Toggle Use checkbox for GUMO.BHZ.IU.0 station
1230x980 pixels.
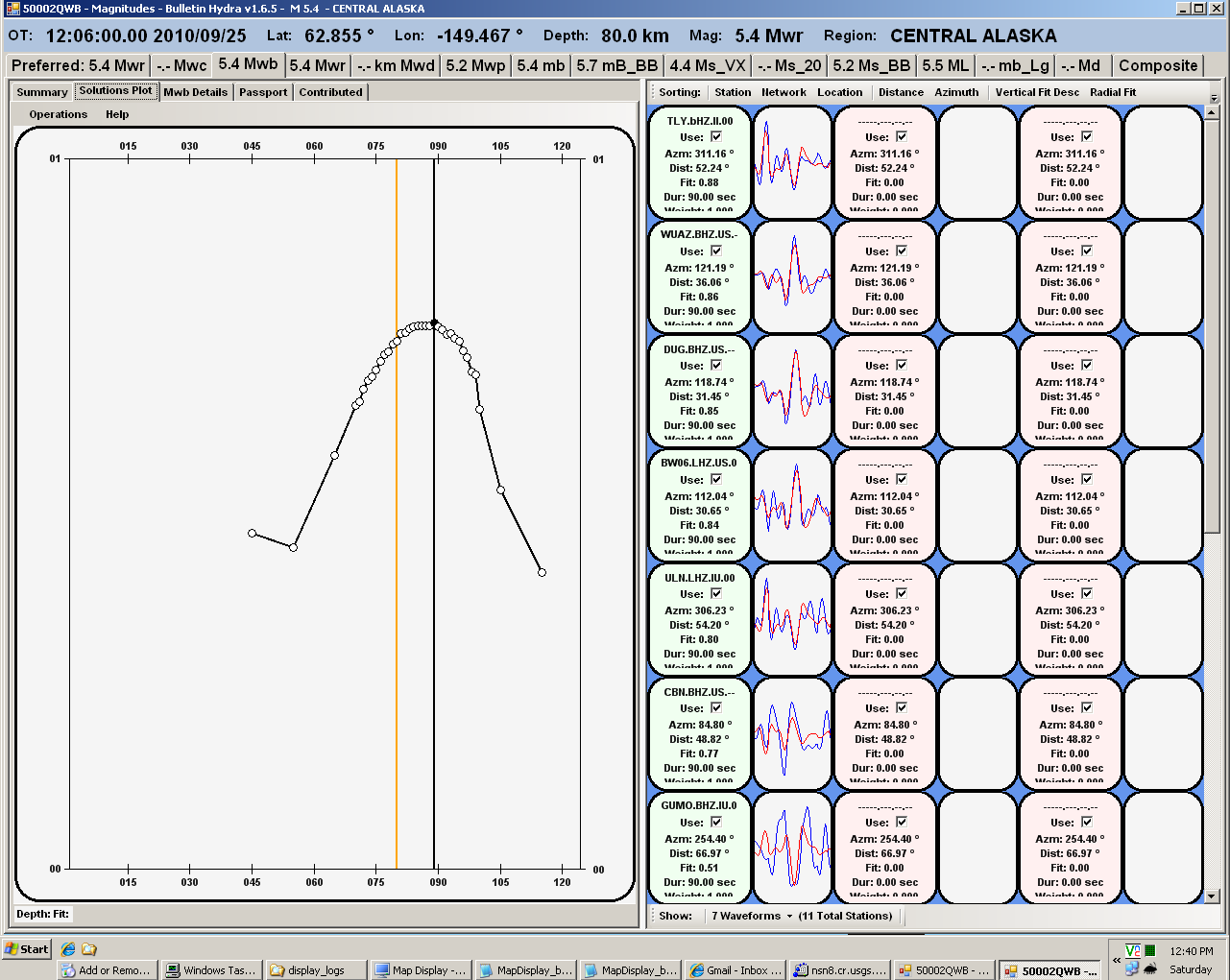[x=716, y=822]
